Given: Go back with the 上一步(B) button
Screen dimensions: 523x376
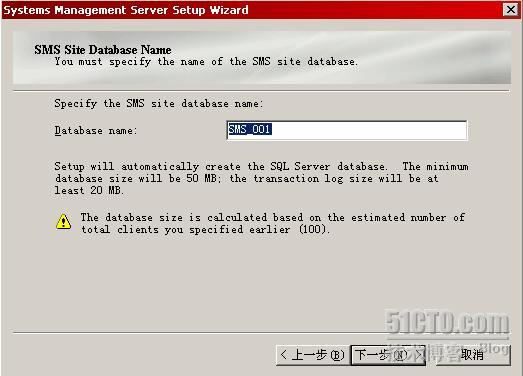Looking at the screenshot, I should tap(313, 355).
